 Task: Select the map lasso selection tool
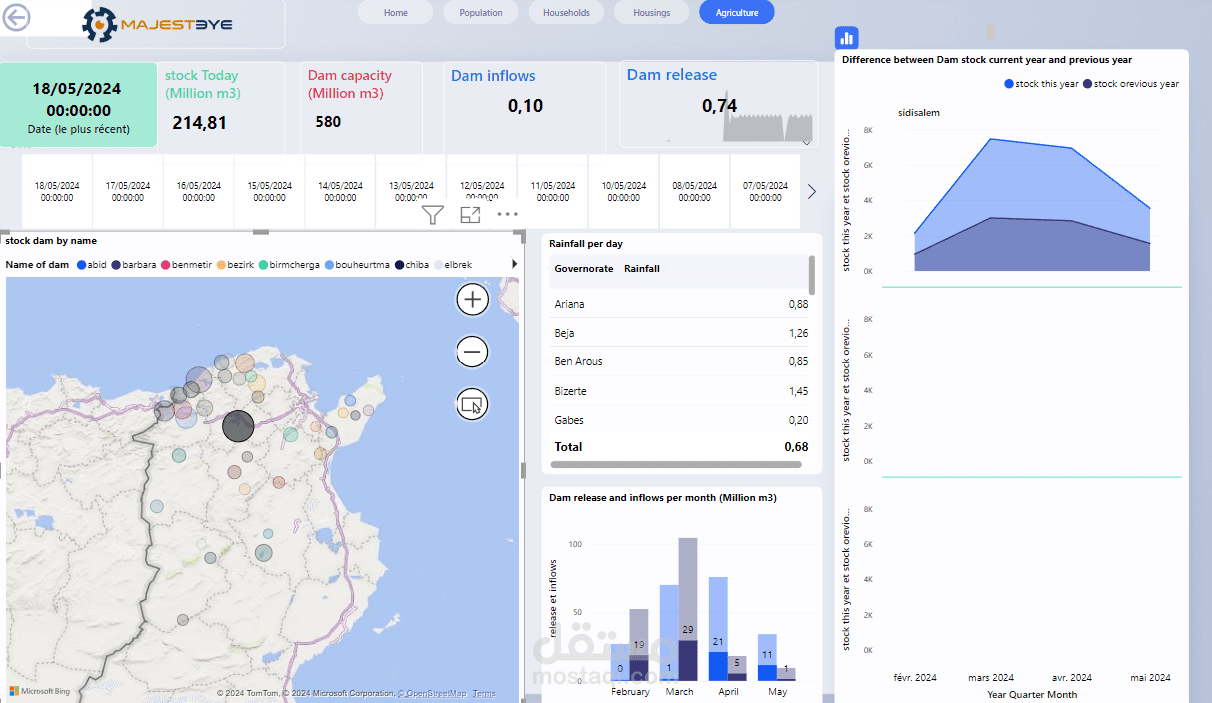tap(471, 404)
